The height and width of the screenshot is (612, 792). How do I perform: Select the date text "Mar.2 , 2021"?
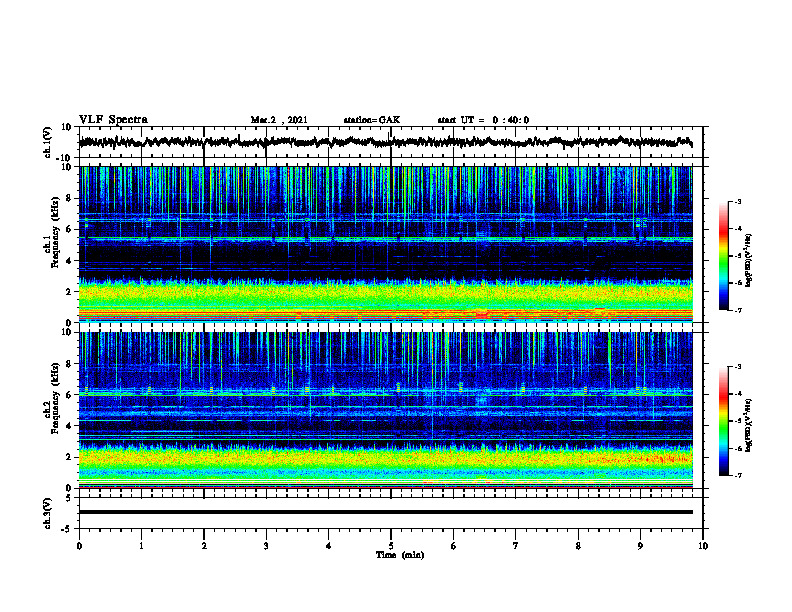pos(279,120)
